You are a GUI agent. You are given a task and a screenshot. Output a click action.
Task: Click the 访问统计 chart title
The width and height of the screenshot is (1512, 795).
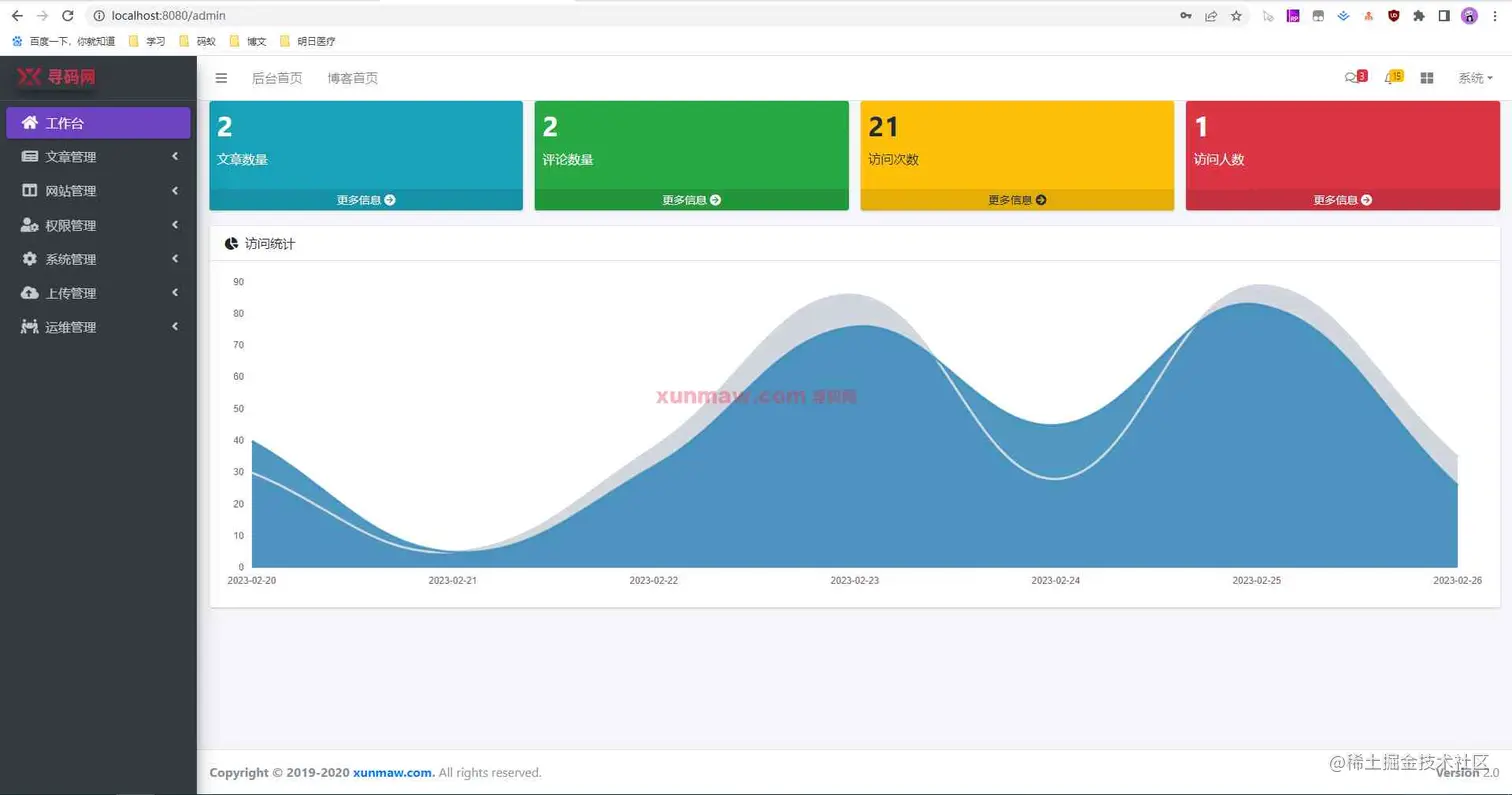(270, 243)
